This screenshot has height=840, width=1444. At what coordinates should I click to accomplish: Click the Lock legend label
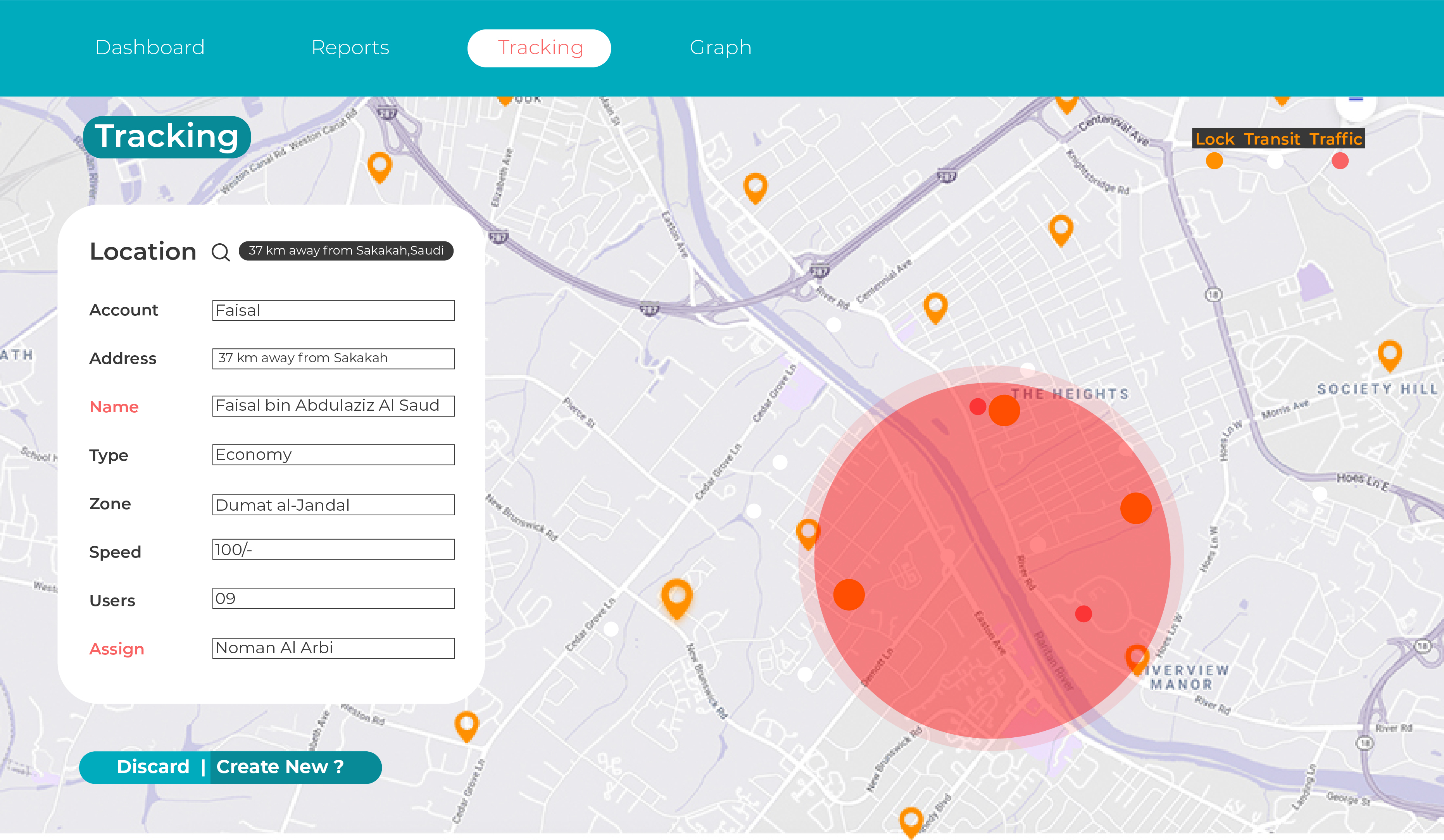[1215, 139]
